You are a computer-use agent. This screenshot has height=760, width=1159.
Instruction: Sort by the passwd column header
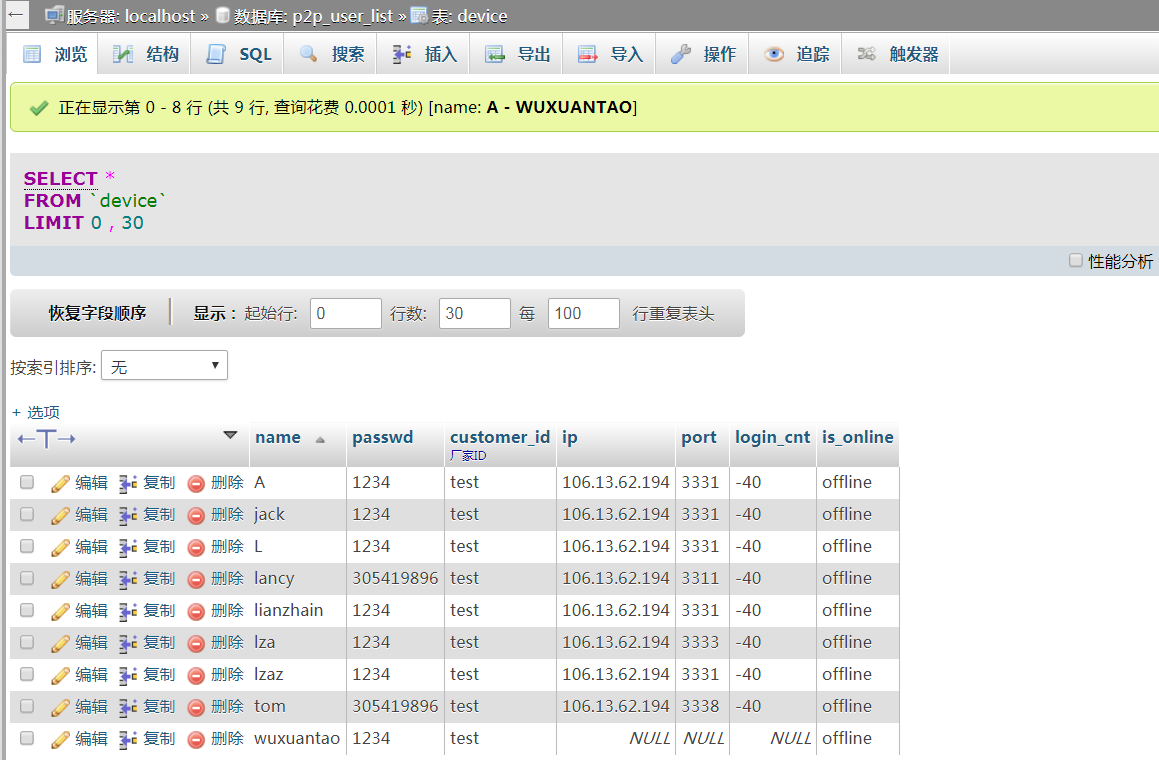click(383, 438)
